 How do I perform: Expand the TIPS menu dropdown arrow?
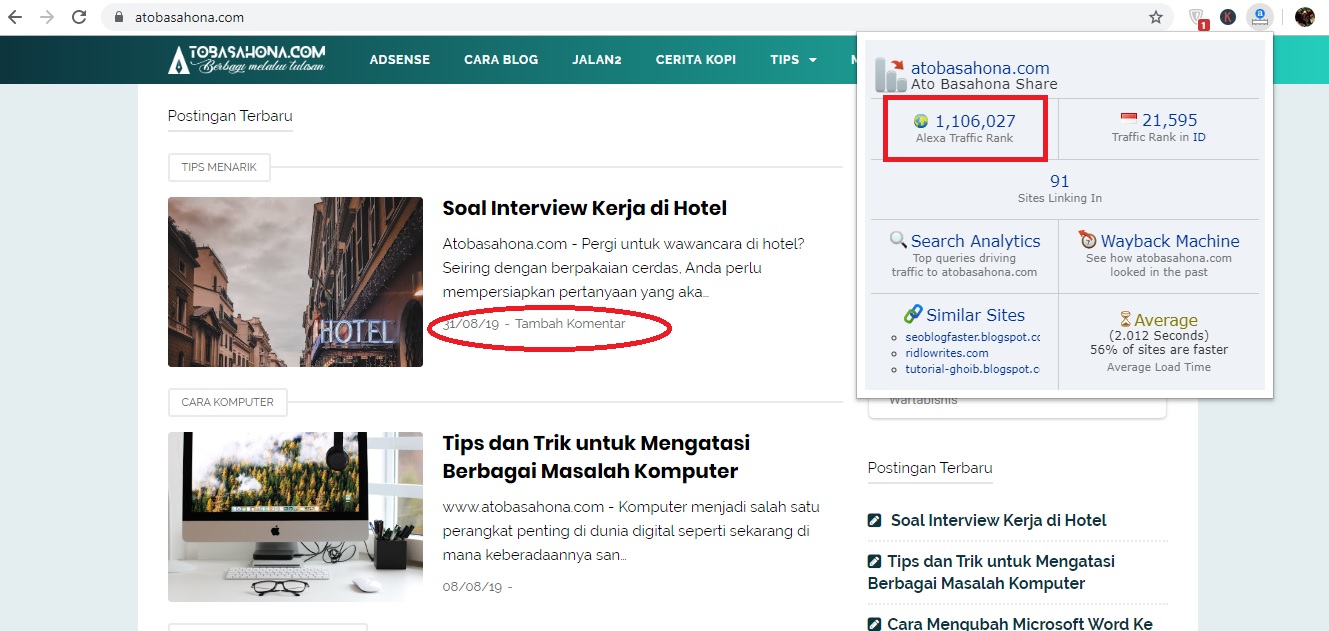[x=813, y=60]
